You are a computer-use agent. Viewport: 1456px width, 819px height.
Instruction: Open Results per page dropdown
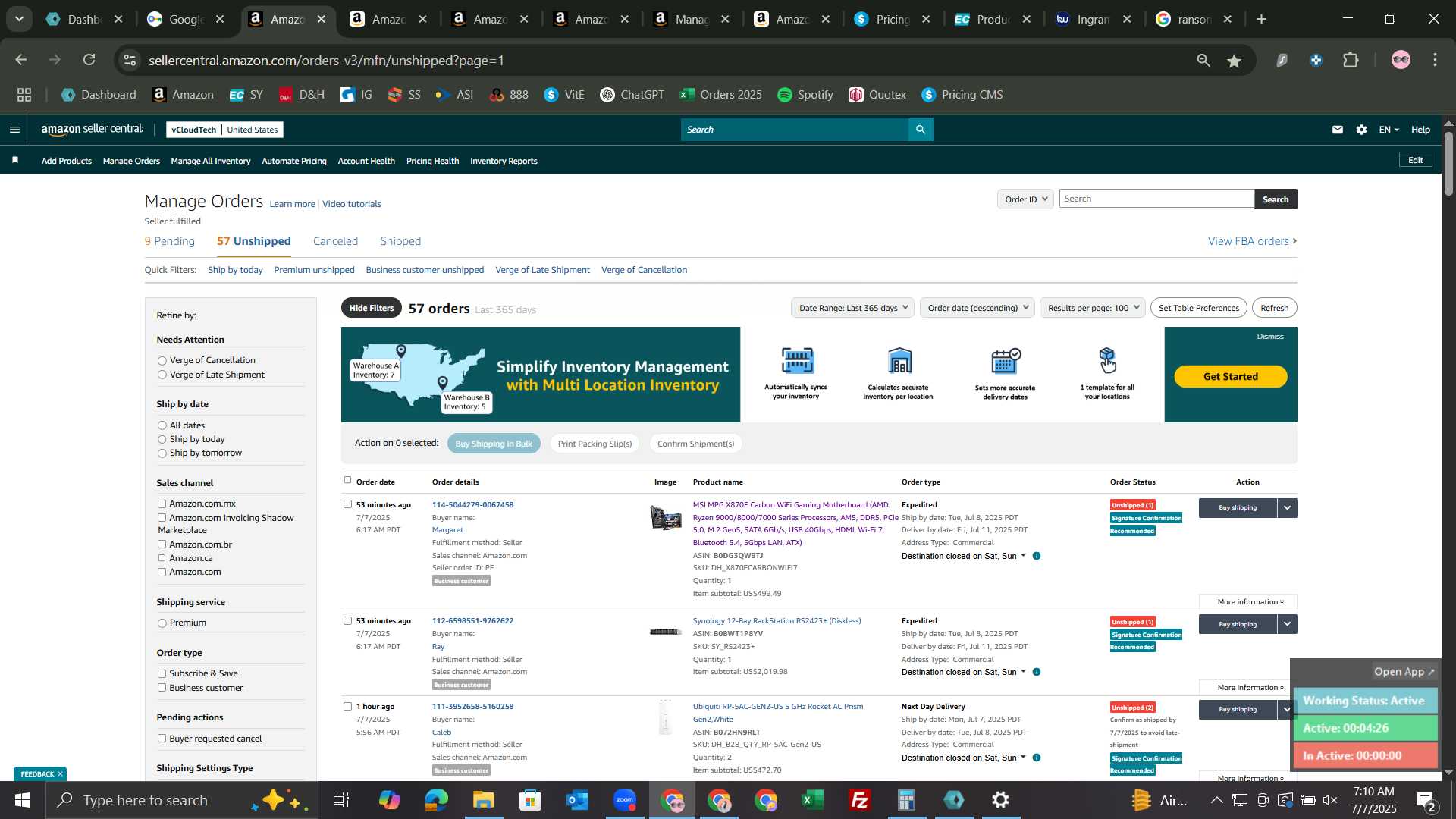[x=1093, y=308]
